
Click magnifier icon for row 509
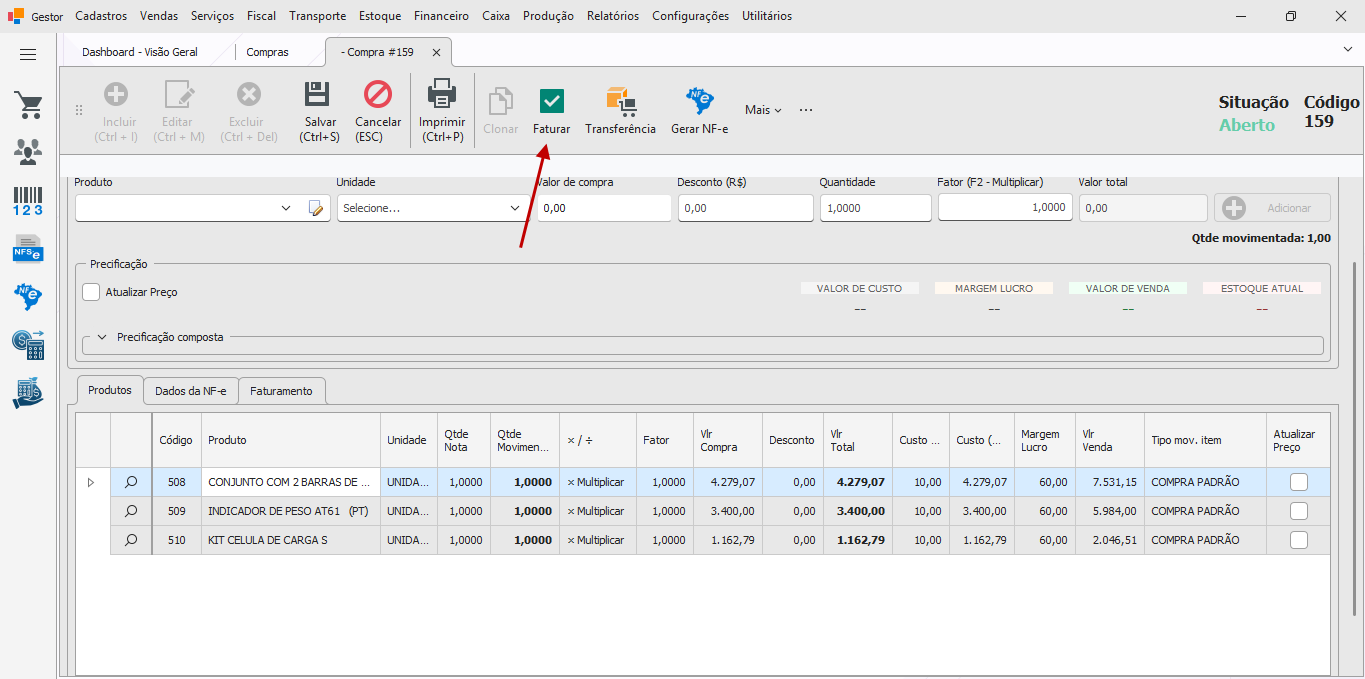(x=131, y=511)
